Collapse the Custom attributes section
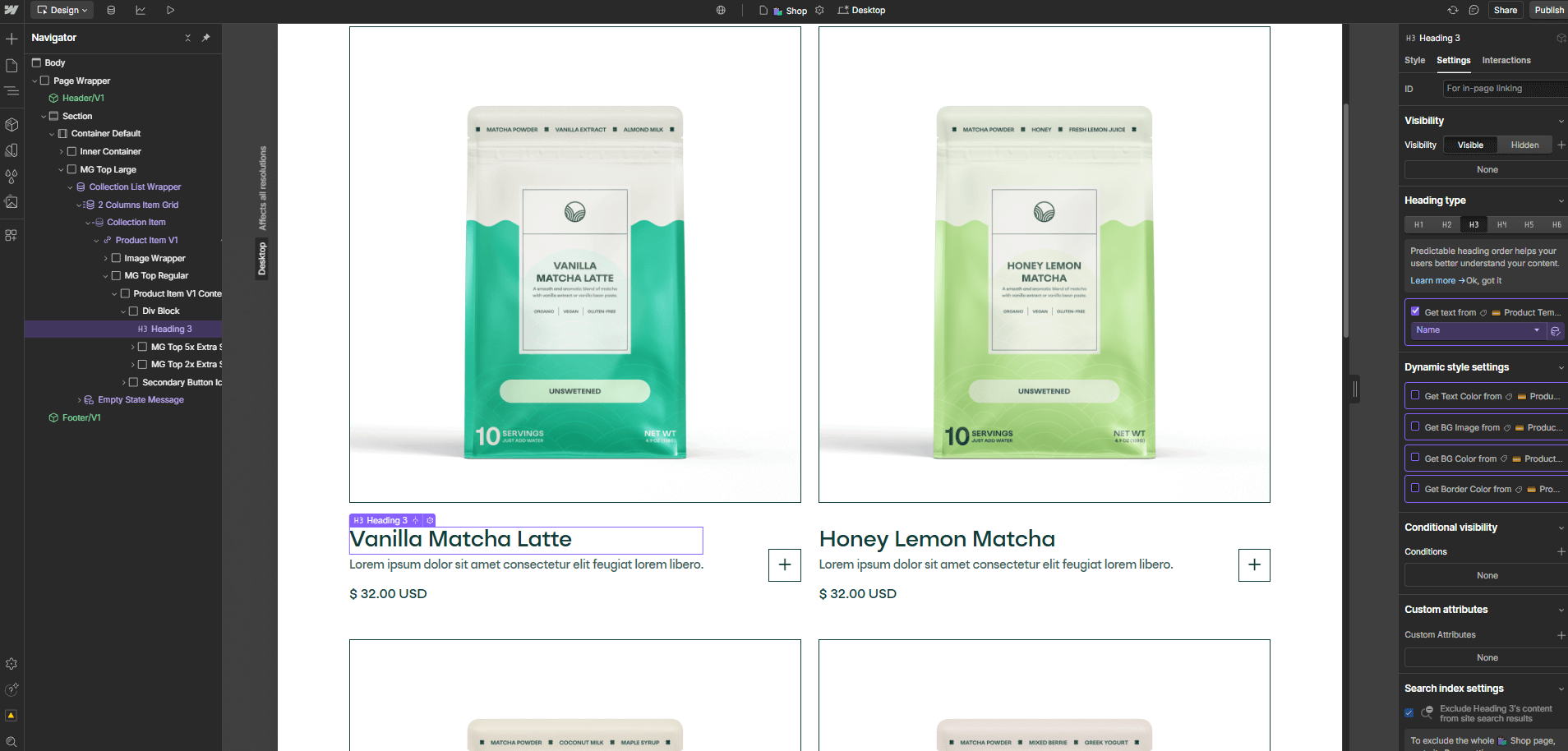 1561,610
